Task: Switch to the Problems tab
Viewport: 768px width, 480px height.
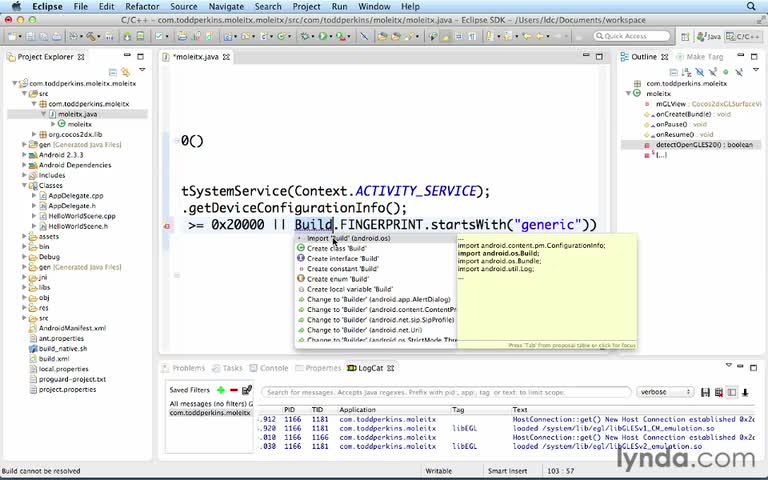Action: pos(184,368)
